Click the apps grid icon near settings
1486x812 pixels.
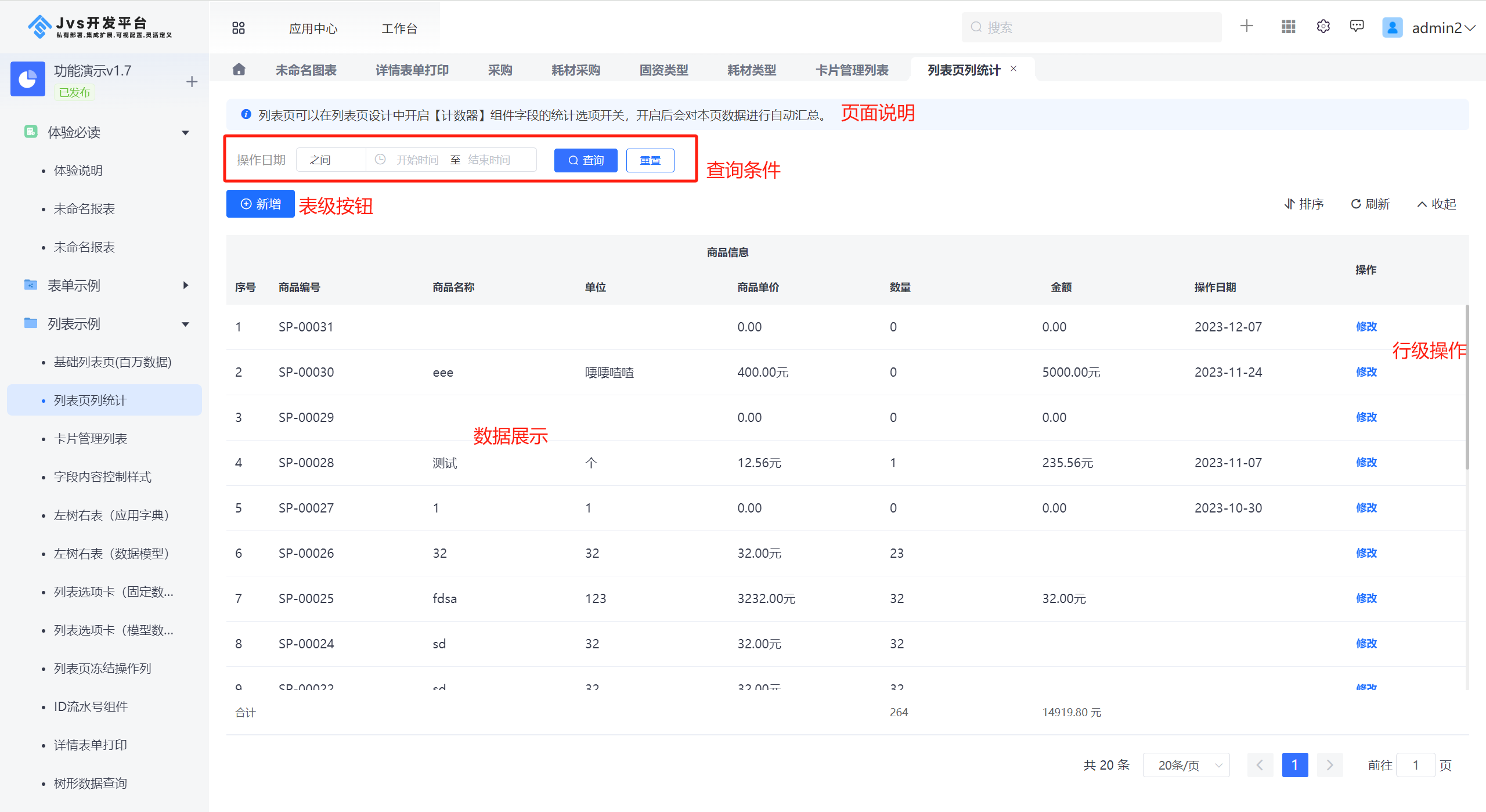[x=1287, y=26]
